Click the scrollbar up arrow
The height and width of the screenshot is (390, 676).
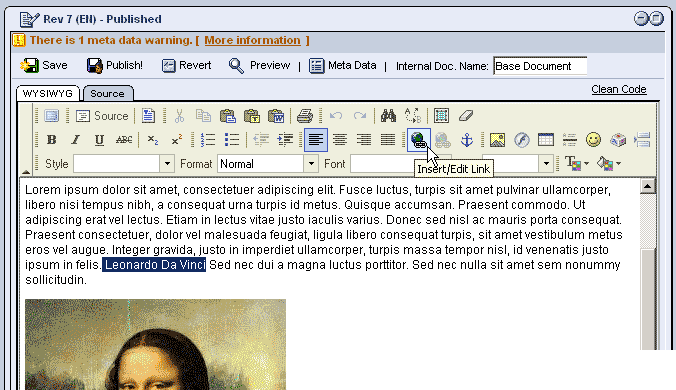tap(648, 186)
